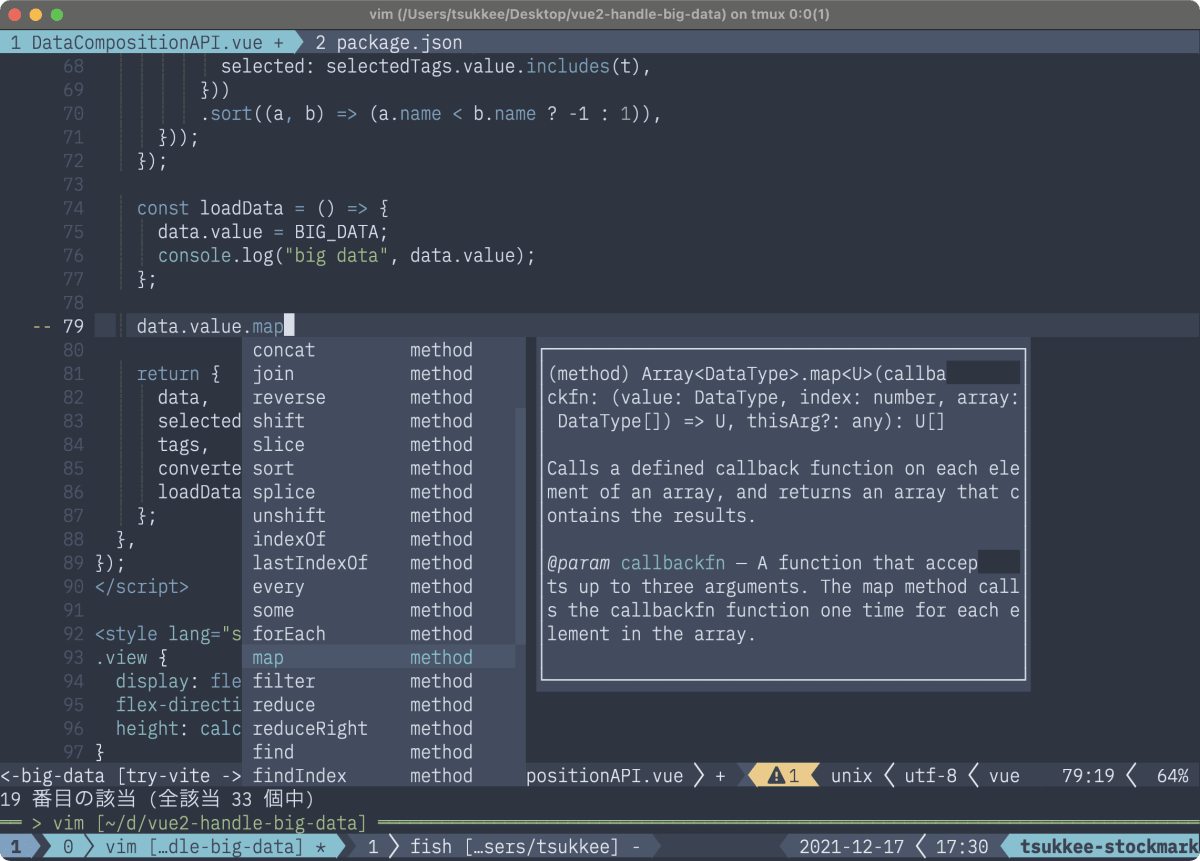
Task: Pick reverse from the completion list
Action: (379, 397)
